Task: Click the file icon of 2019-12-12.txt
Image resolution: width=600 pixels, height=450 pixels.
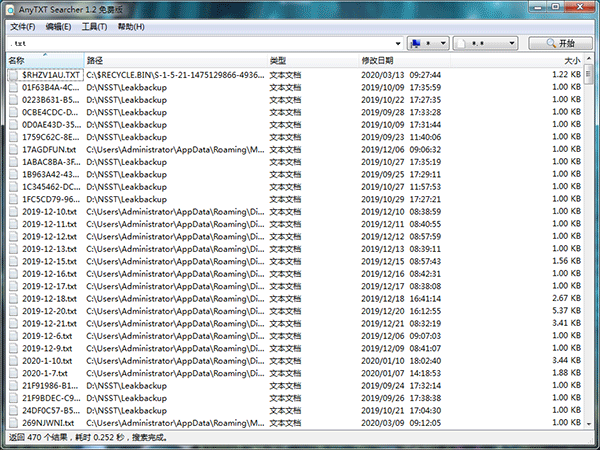Action: 13,236
